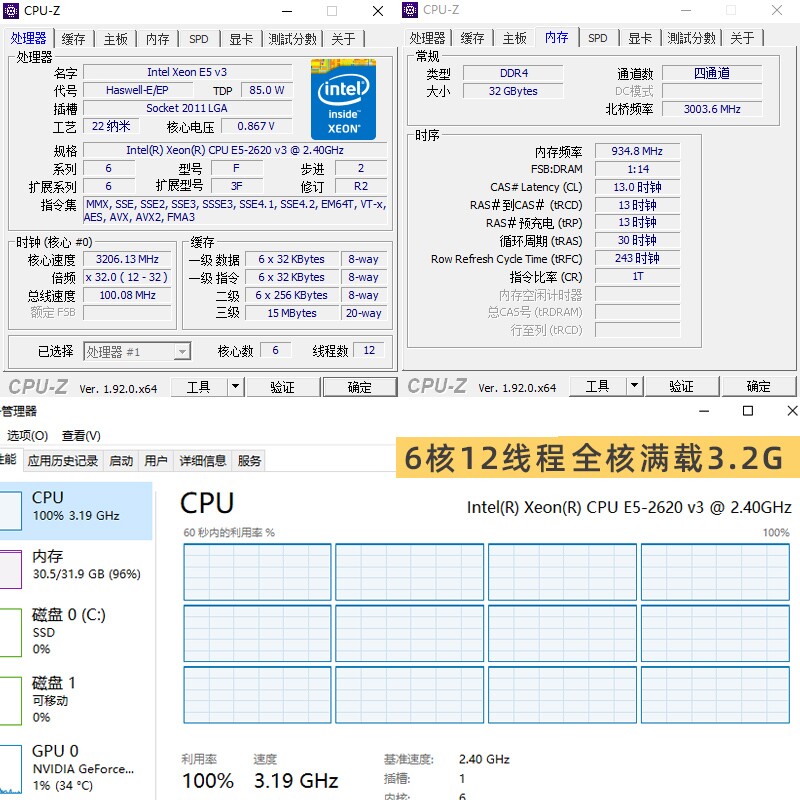Select 磁盘 1 可移动 sidebar item
This screenshot has height=800, width=800.
coord(76,700)
